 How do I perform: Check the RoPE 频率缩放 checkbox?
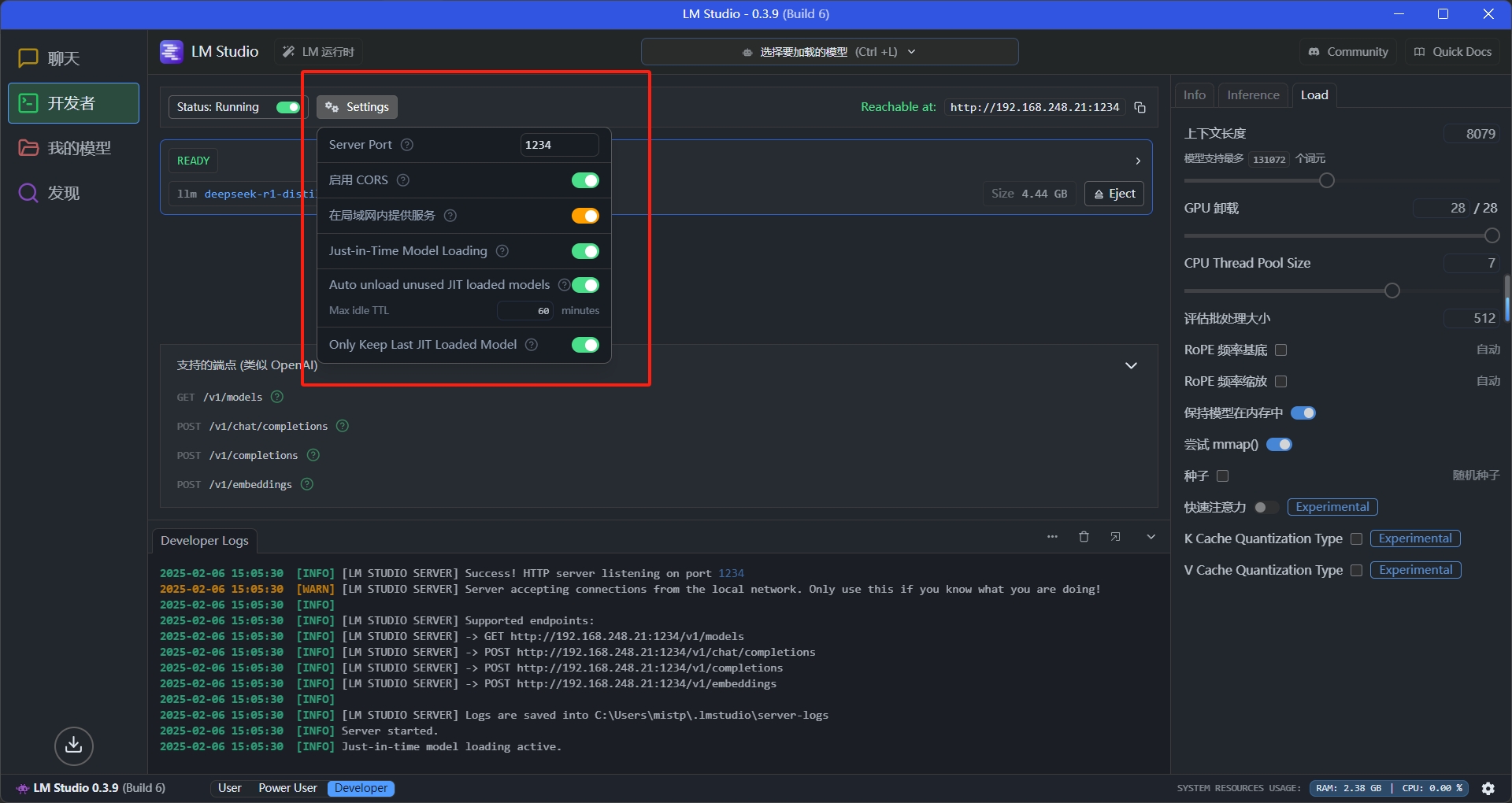[1281, 381]
